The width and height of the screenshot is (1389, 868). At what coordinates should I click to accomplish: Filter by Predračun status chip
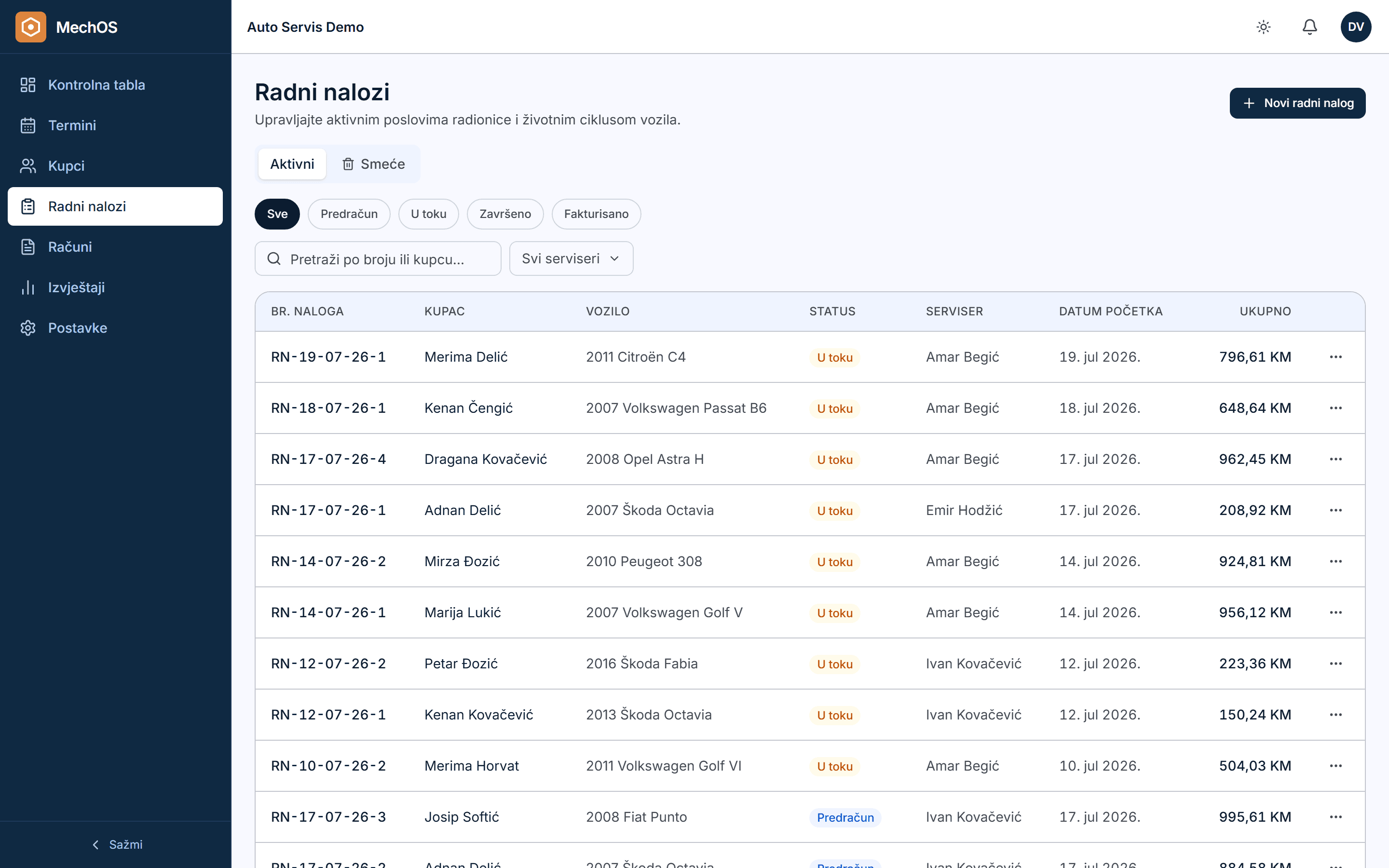[349, 214]
